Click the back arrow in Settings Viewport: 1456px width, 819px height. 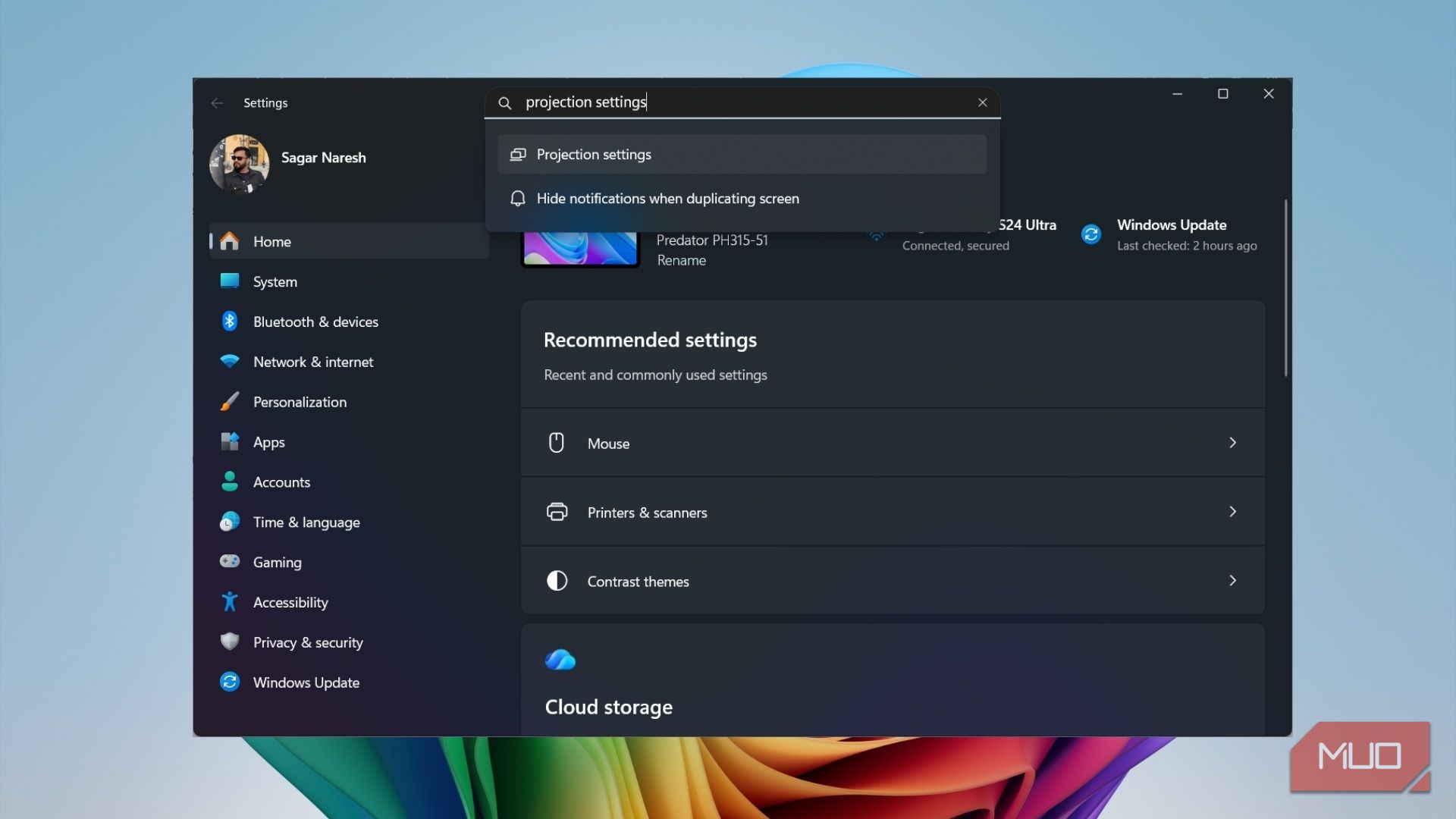pyautogui.click(x=217, y=103)
